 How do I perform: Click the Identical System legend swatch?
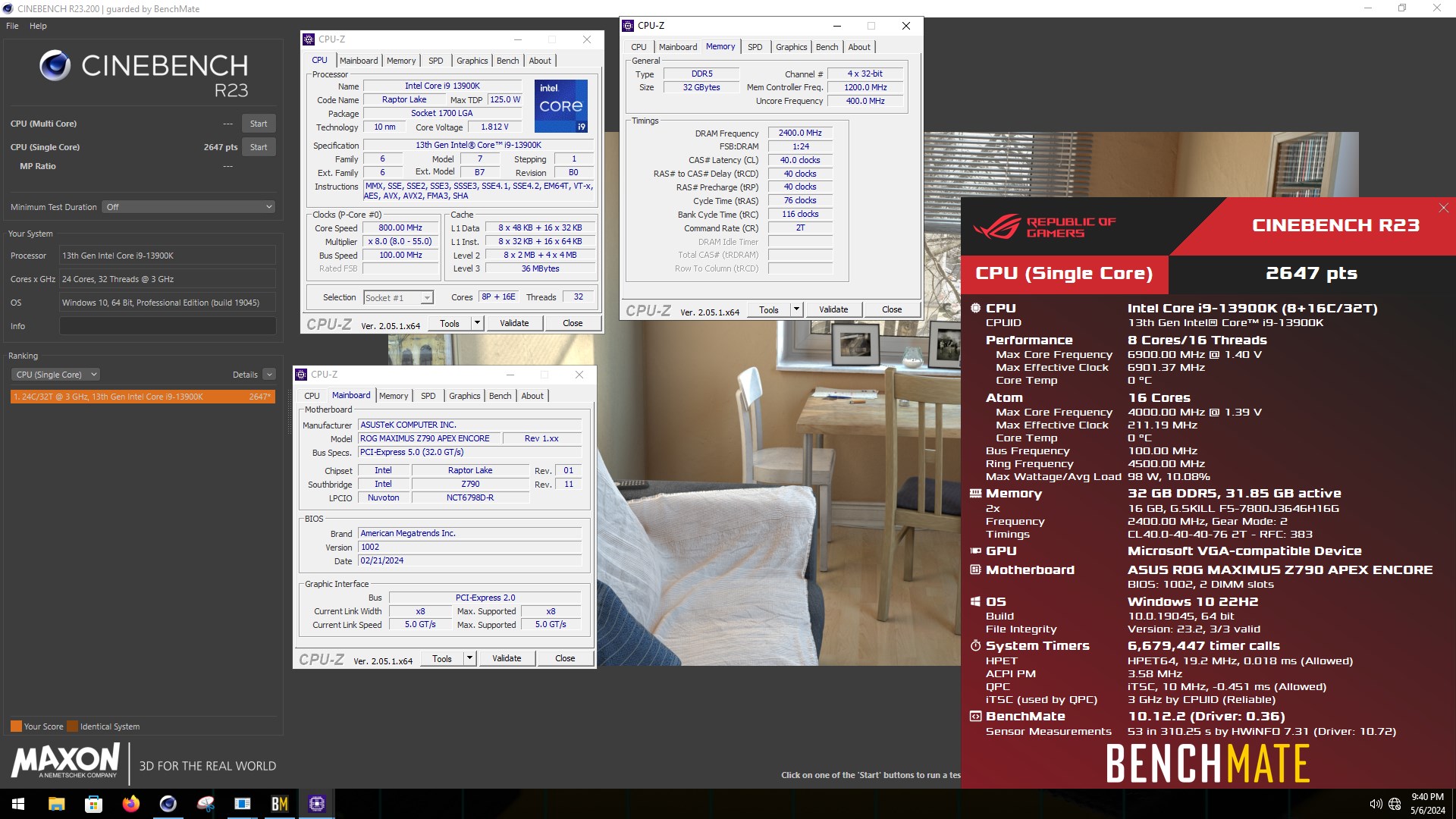pyautogui.click(x=72, y=726)
